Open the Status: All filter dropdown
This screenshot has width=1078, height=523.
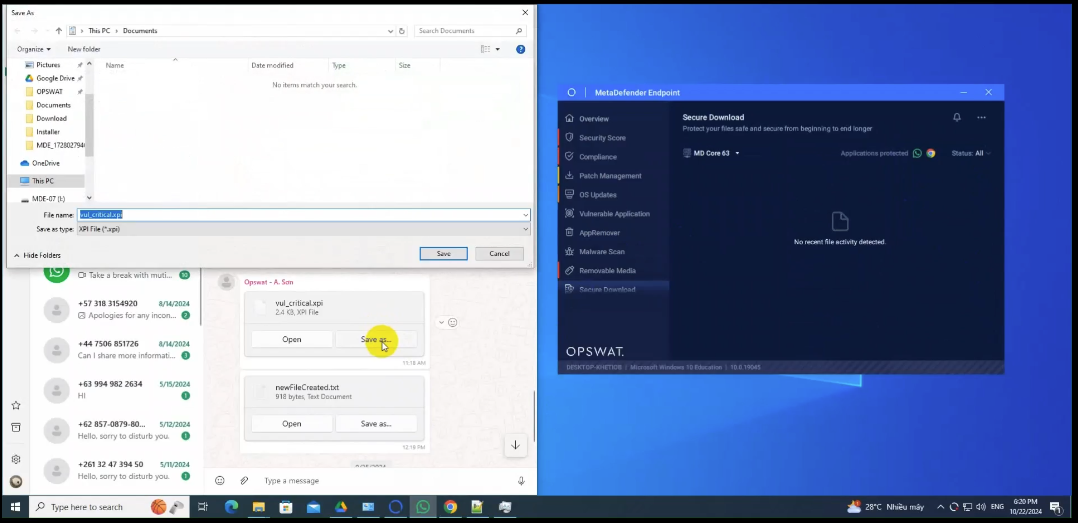971,153
